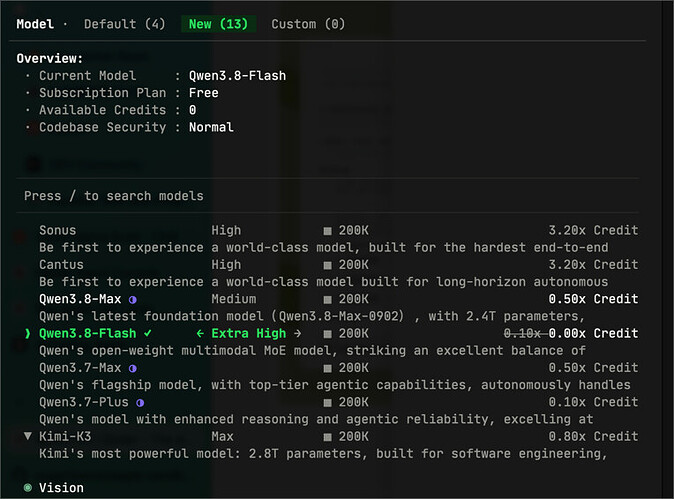The height and width of the screenshot is (499, 674).
Task: Click the Codebase Security value Normal
Action: point(211,127)
